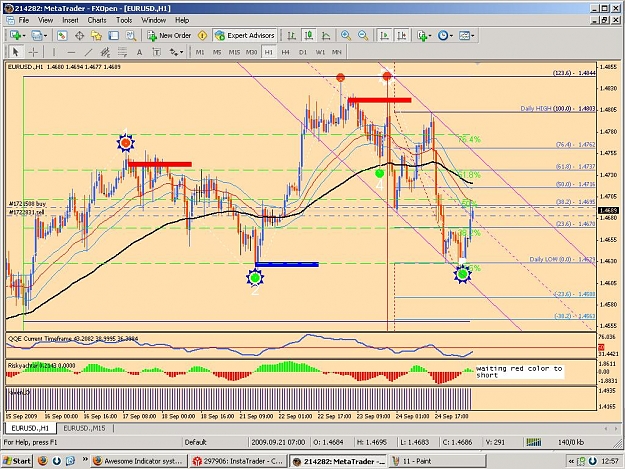Click the New Order button

[169, 35]
